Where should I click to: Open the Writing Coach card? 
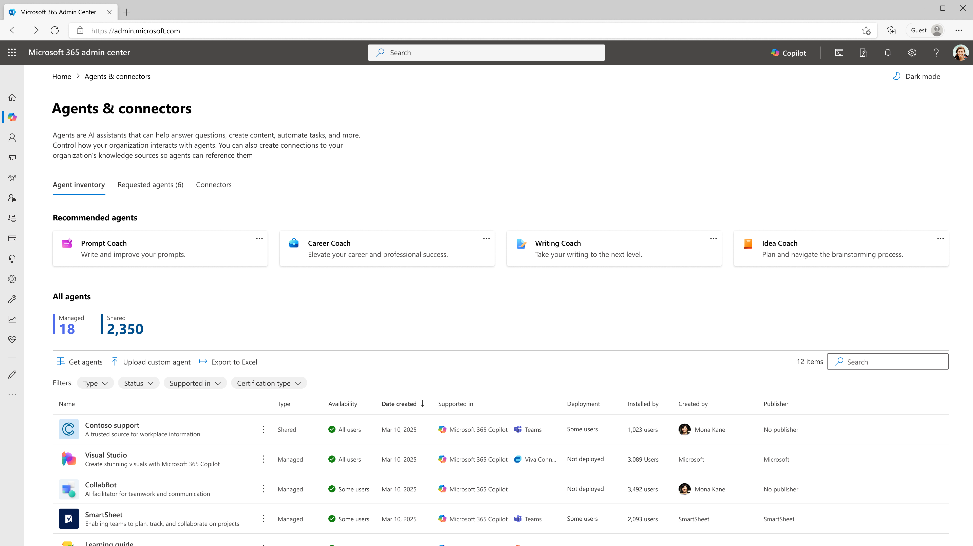click(x=614, y=249)
